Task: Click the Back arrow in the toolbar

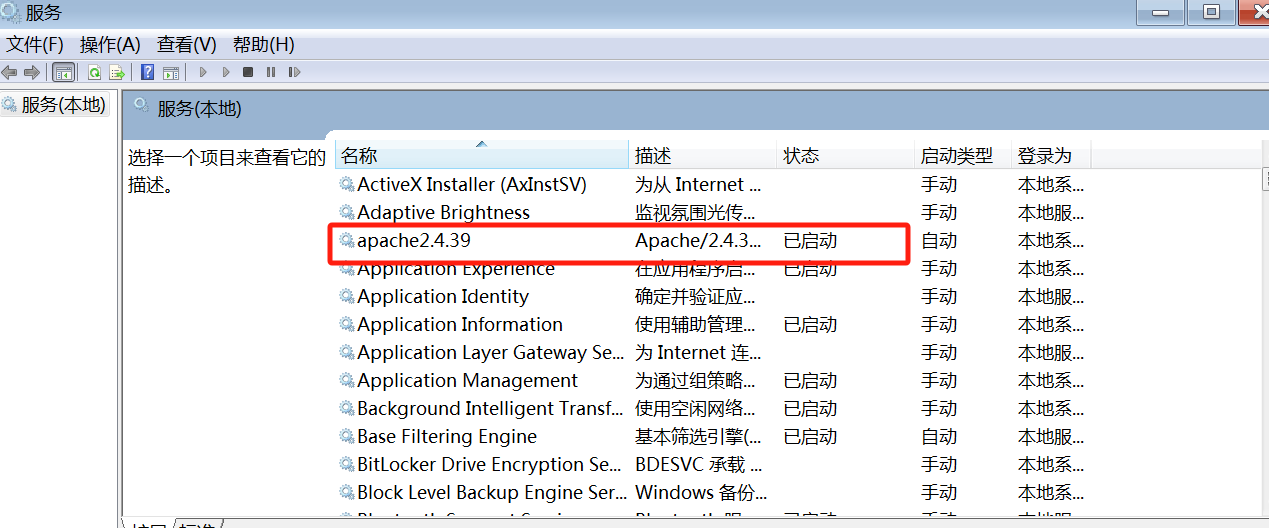Action: pyautogui.click(x=9, y=72)
